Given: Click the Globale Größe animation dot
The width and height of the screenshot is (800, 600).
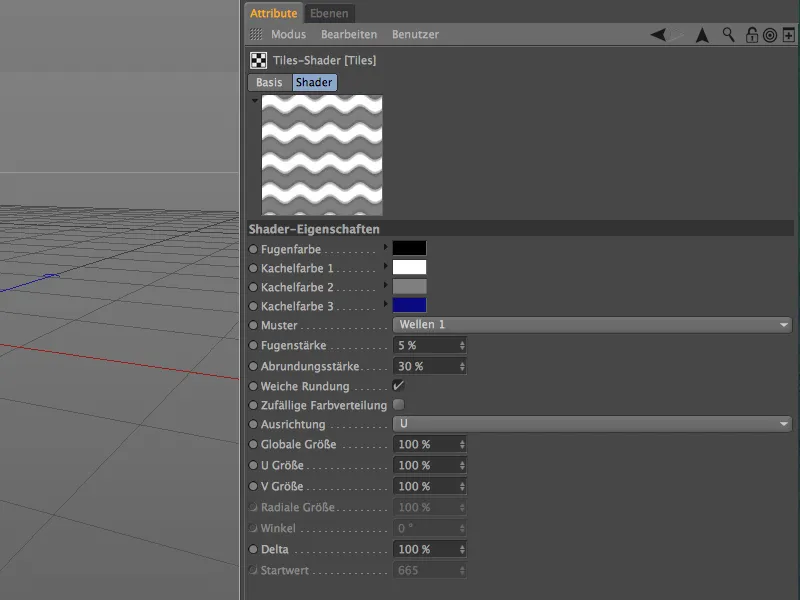Looking at the screenshot, I should coord(253,444).
